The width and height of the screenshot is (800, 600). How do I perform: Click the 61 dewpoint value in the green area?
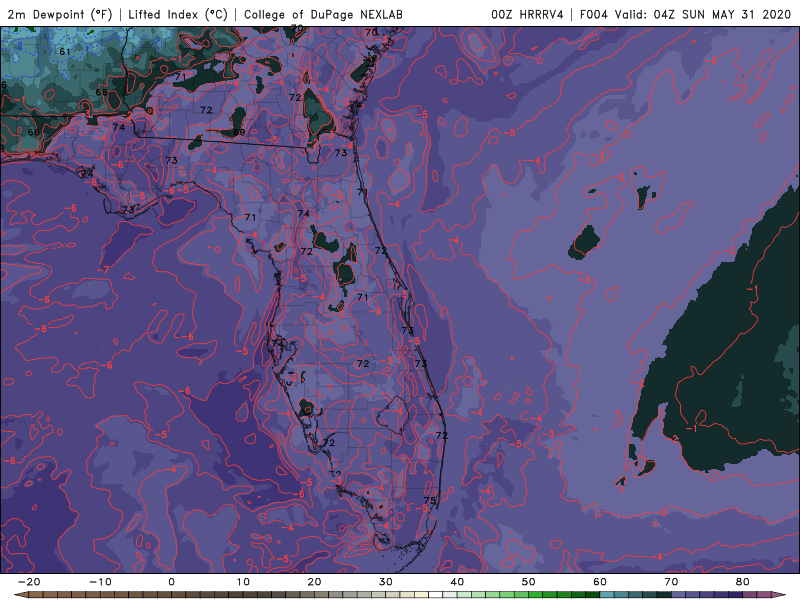pyautogui.click(x=65, y=52)
